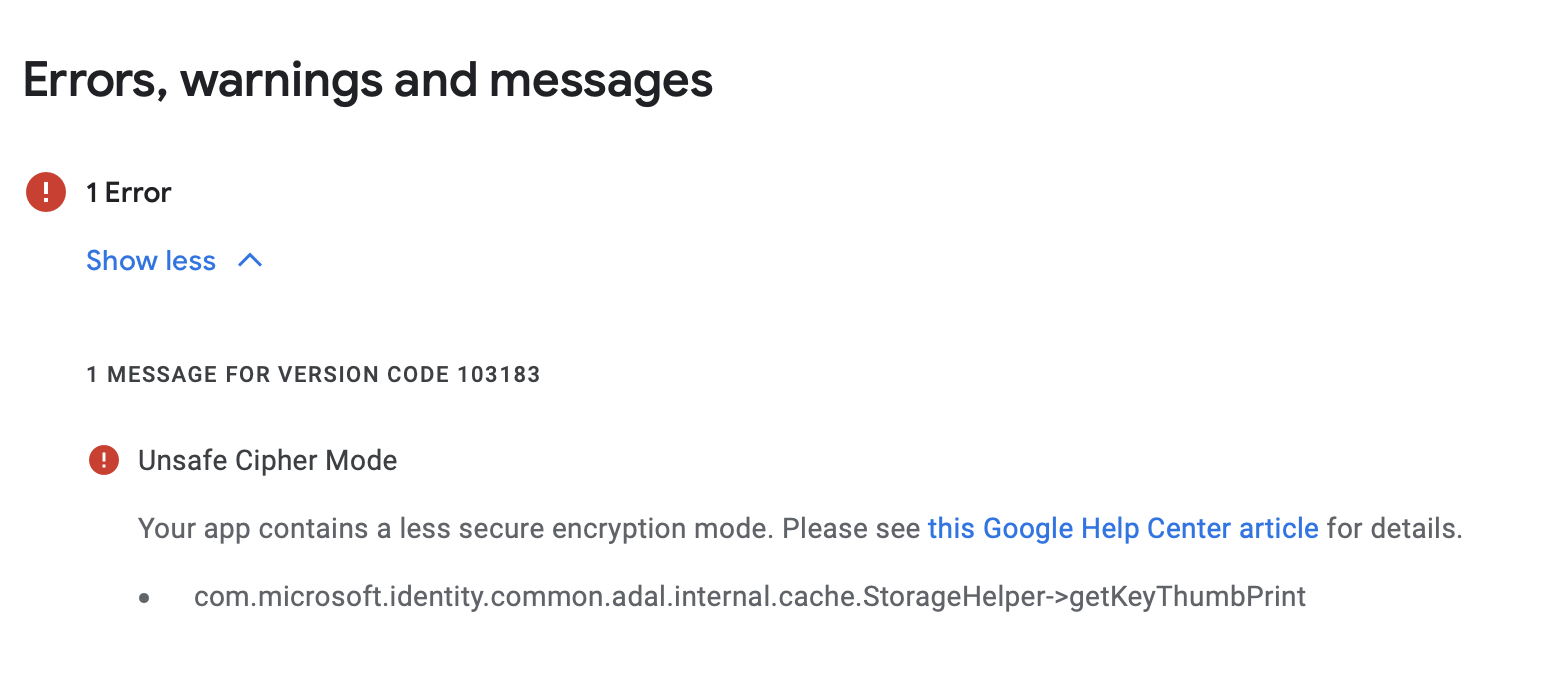This screenshot has height=690, width=1566.
Task: Select the exclamation badge in the error summary
Action: [45, 192]
